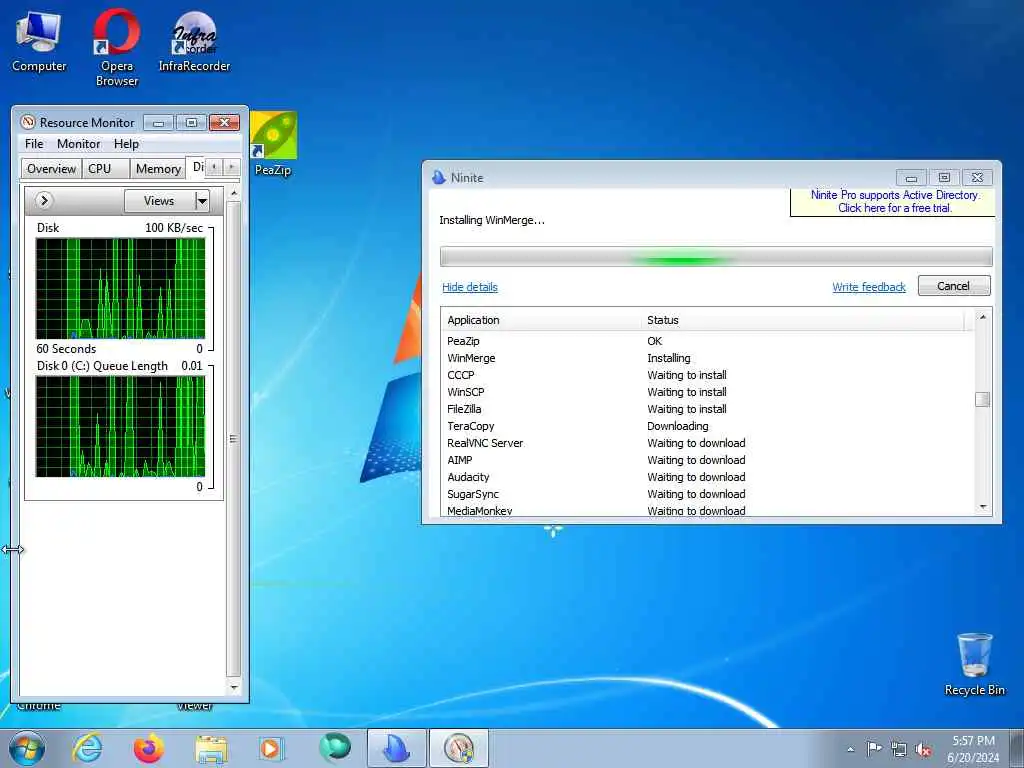Open the Computer desktop icon
1024x768 pixels.
coord(39,40)
